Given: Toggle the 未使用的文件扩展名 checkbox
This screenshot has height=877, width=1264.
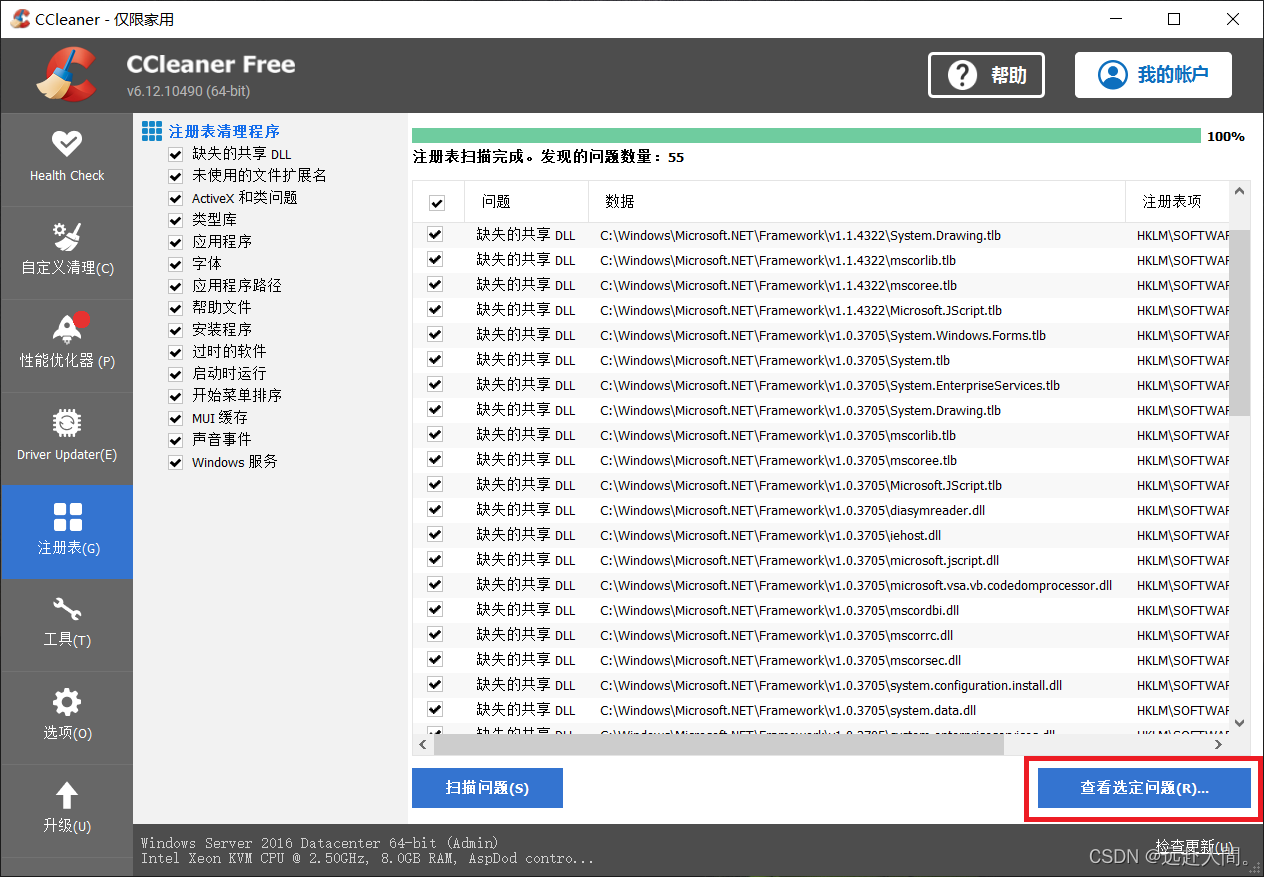Looking at the screenshot, I should tap(175, 176).
